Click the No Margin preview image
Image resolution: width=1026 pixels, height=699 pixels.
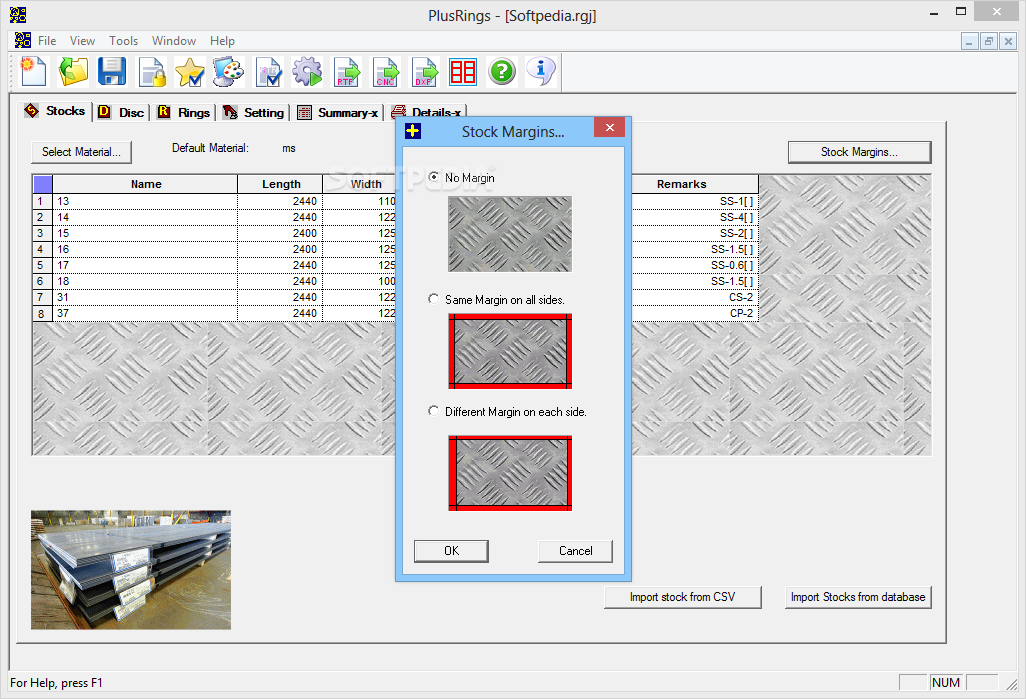coord(510,234)
